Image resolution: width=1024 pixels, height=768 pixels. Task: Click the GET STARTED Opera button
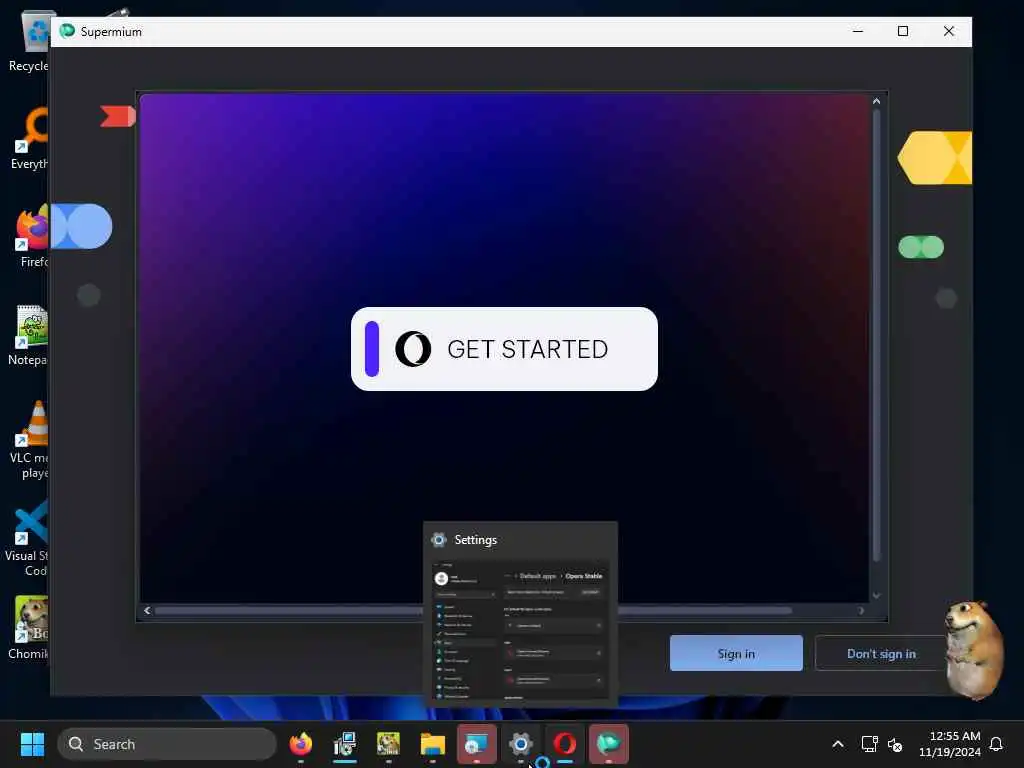504,349
